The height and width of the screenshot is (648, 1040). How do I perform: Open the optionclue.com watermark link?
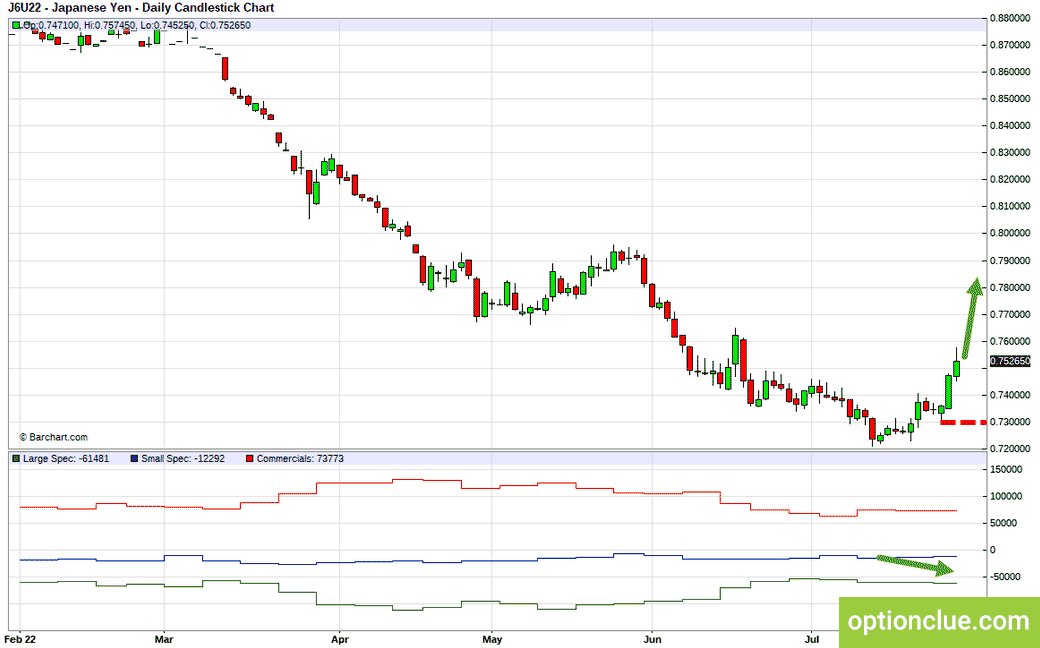[939, 621]
